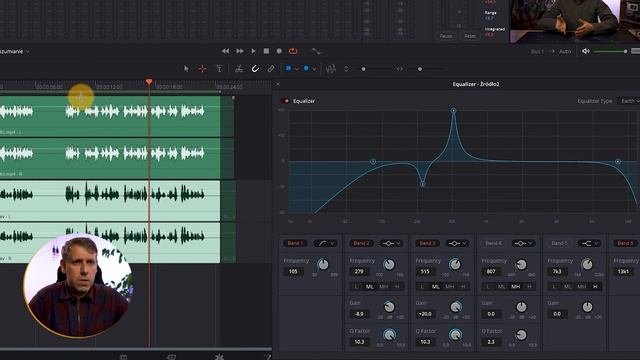Viewport: 640px width, 360px height.
Task: Open the timeline name dropdown
Action: click(27, 51)
